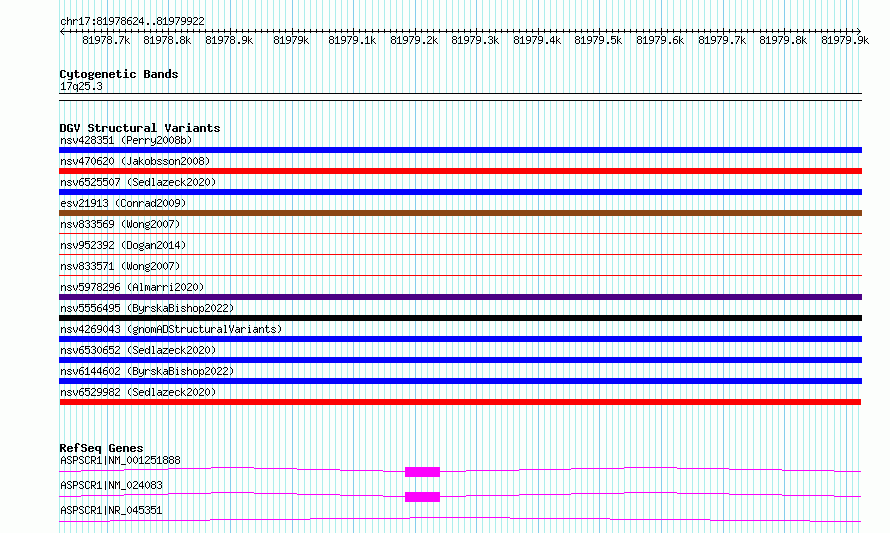
Task: Click the 17q25.3 band label
Action: pyautogui.click(x=81, y=86)
